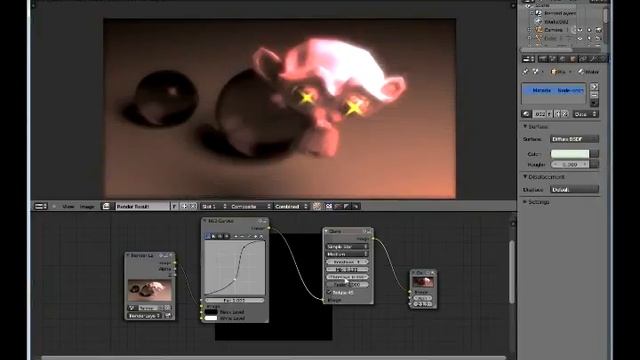Image resolution: width=640 pixels, height=360 pixels.
Task: Click the render button icon in Render Layers node
Action: coord(168,316)
